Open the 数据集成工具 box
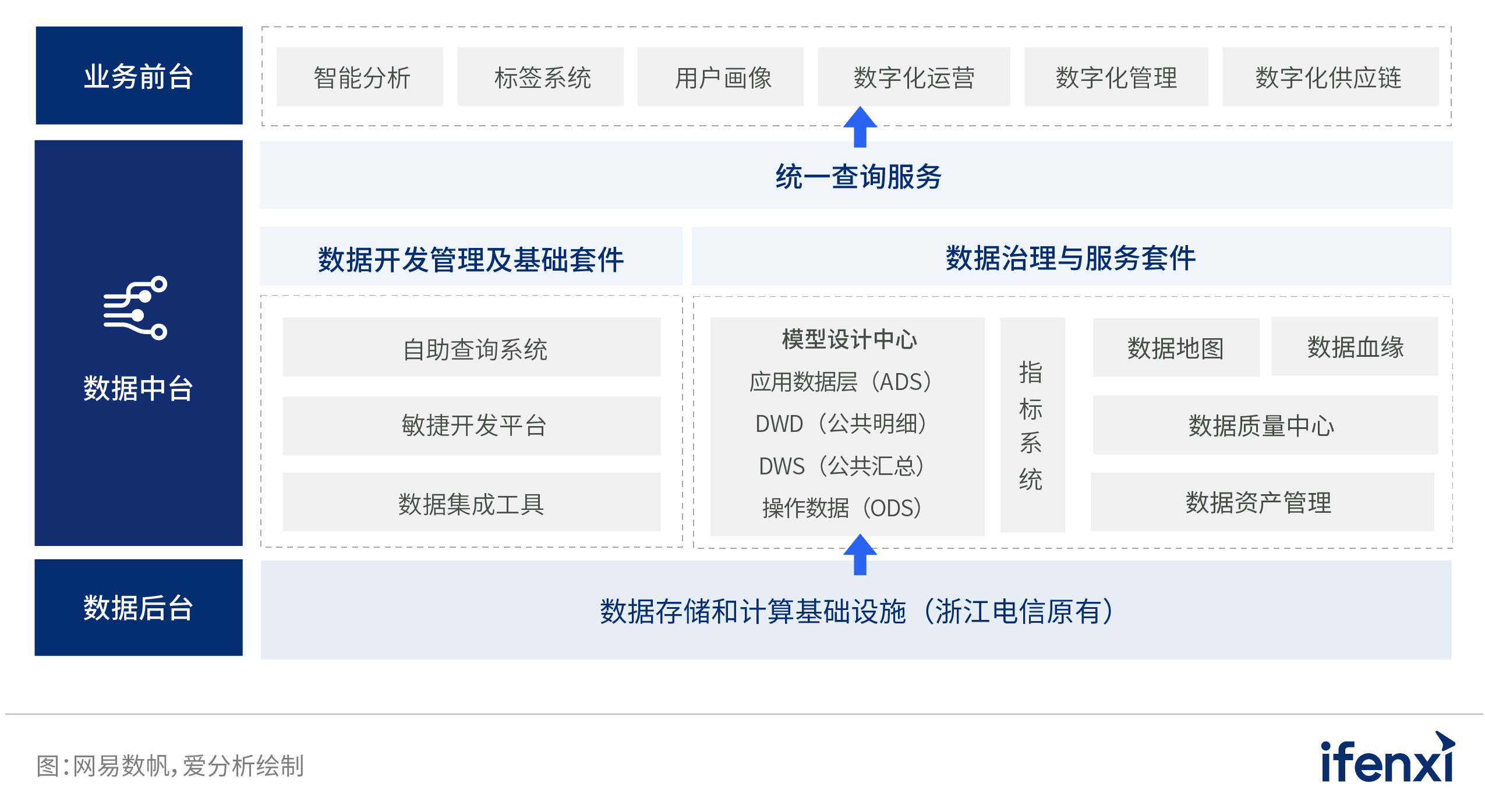 click(471, 502)
